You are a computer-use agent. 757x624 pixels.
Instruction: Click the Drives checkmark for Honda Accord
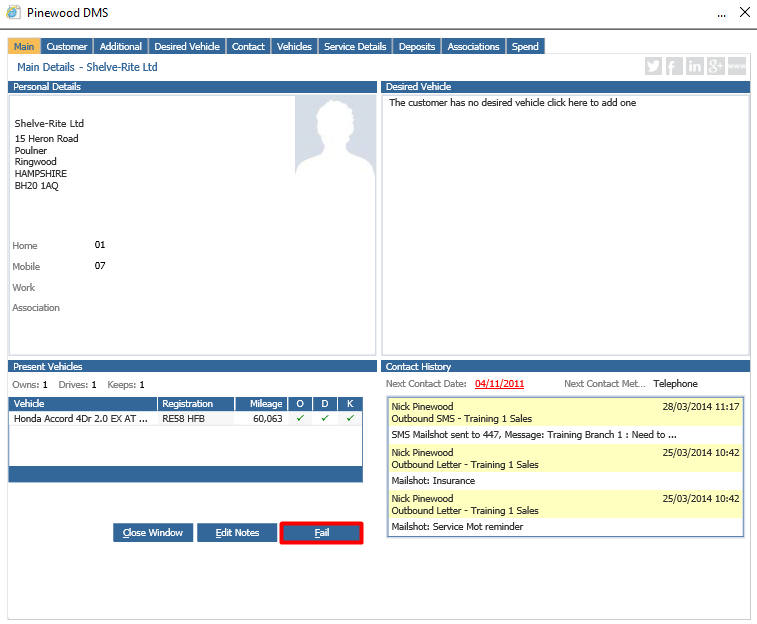tap(325, 418)
